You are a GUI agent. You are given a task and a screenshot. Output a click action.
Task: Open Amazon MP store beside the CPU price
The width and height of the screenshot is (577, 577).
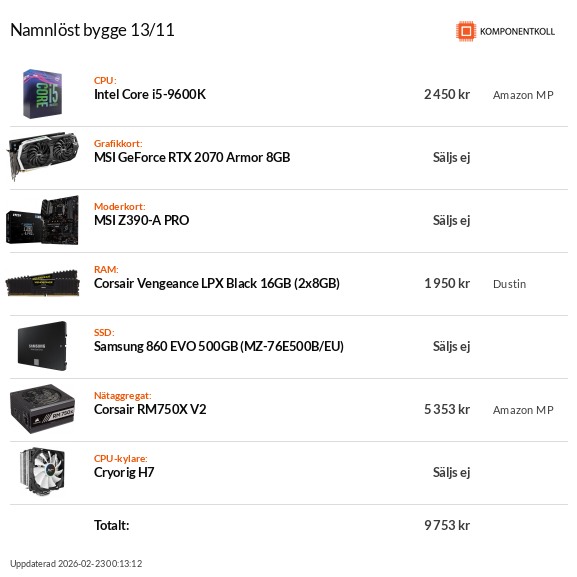pos(523,95)
